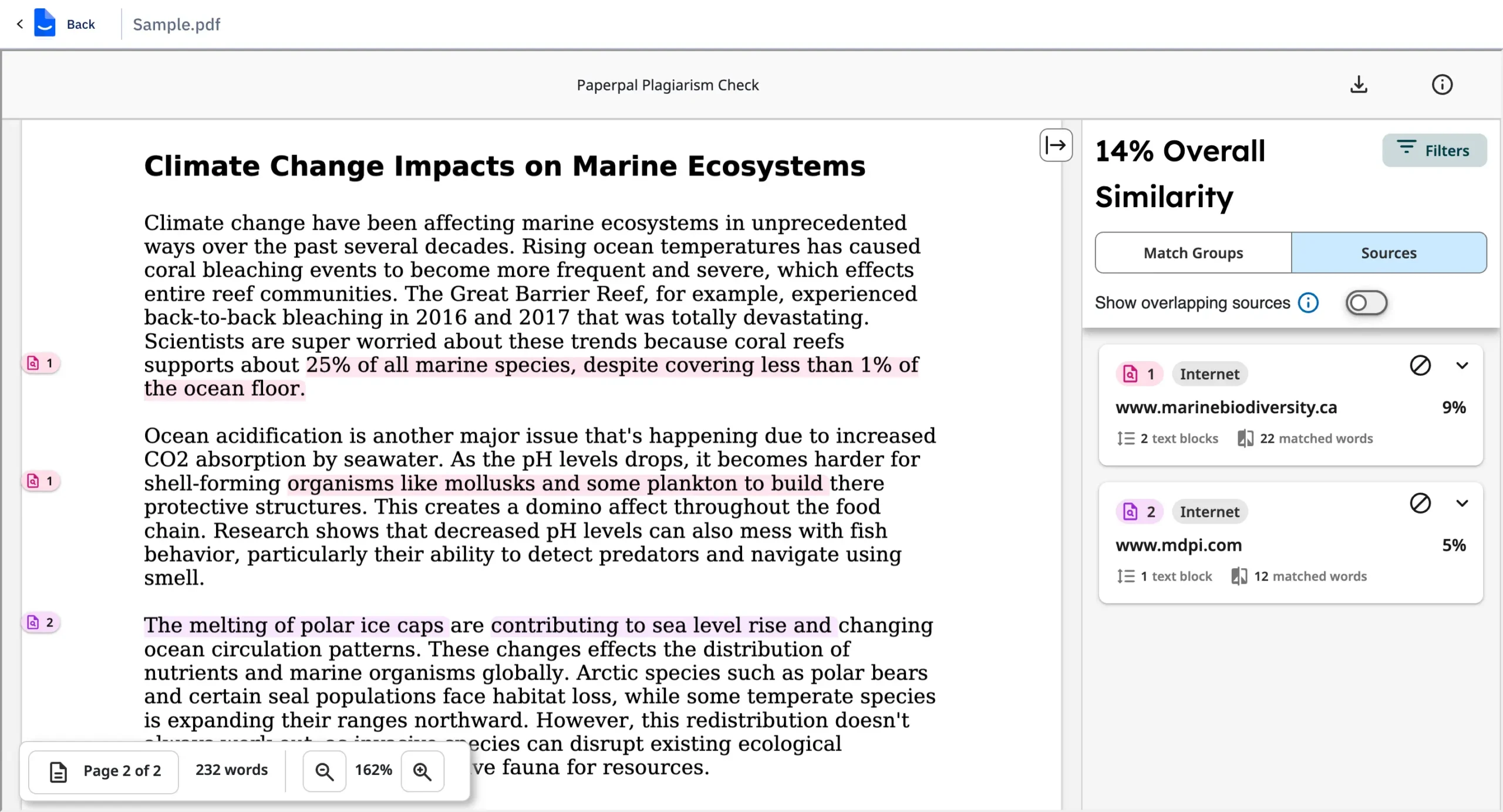Click the Paperpal logo icon
Image resolution: width=1503 pixels, height=812 pixels.
click(45, 23)
